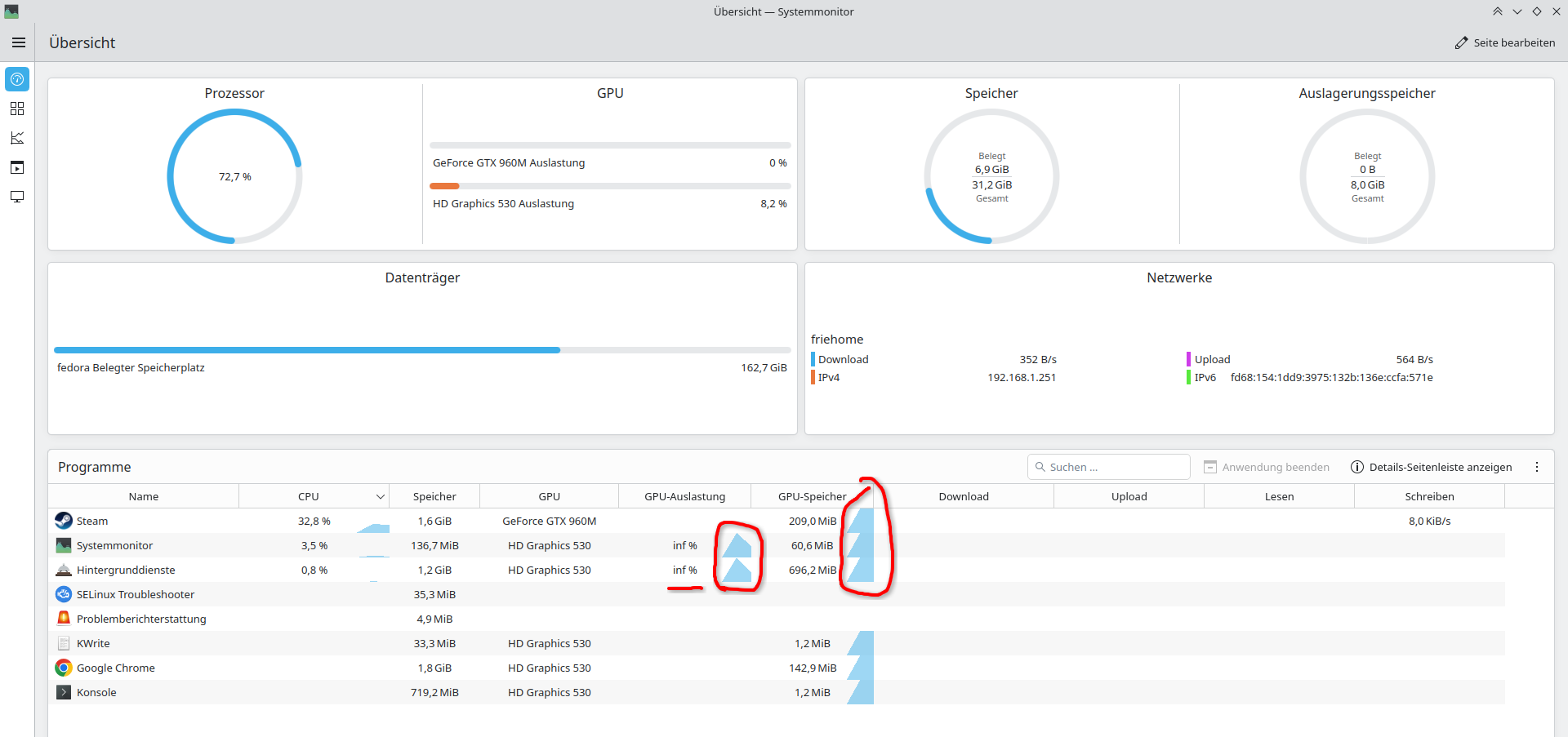The image size is (1568, 737).
Task: Toggle keep window above via diamond titlebar button
Action: click(x=1538, y=11)
